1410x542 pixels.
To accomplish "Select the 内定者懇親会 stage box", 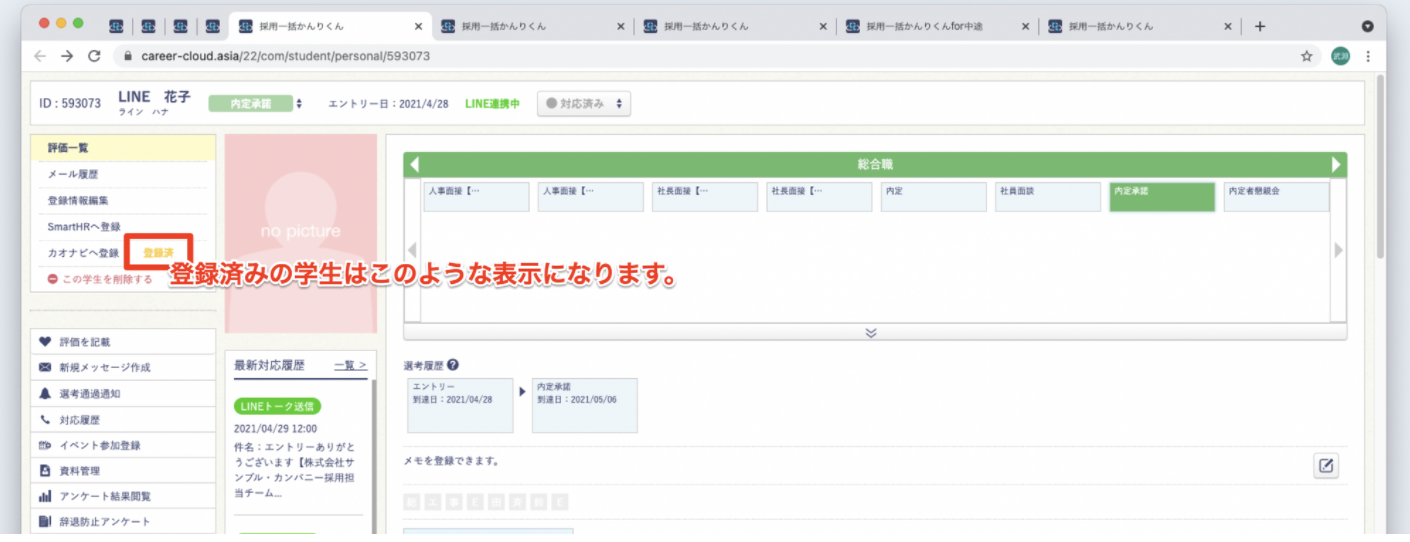I will coord(1277,196).
